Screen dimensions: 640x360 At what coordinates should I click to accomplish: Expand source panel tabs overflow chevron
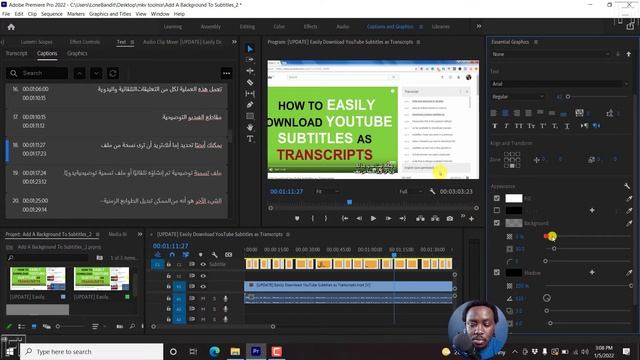pos(234,42)
